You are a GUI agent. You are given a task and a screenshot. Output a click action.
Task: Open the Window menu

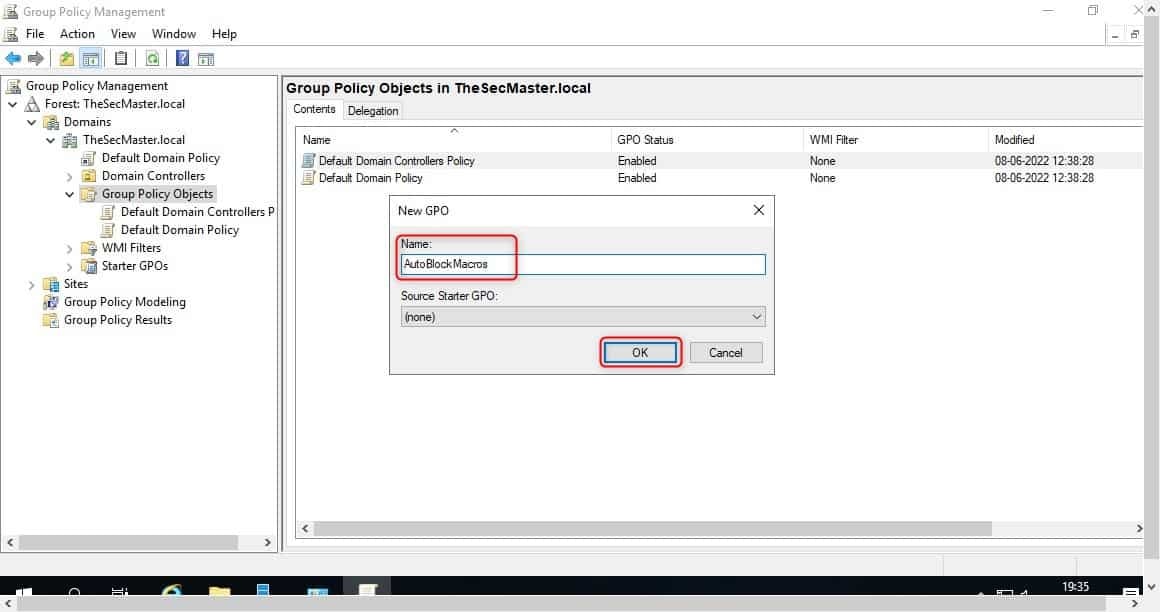pyautogui.click(x=174, y=34)
